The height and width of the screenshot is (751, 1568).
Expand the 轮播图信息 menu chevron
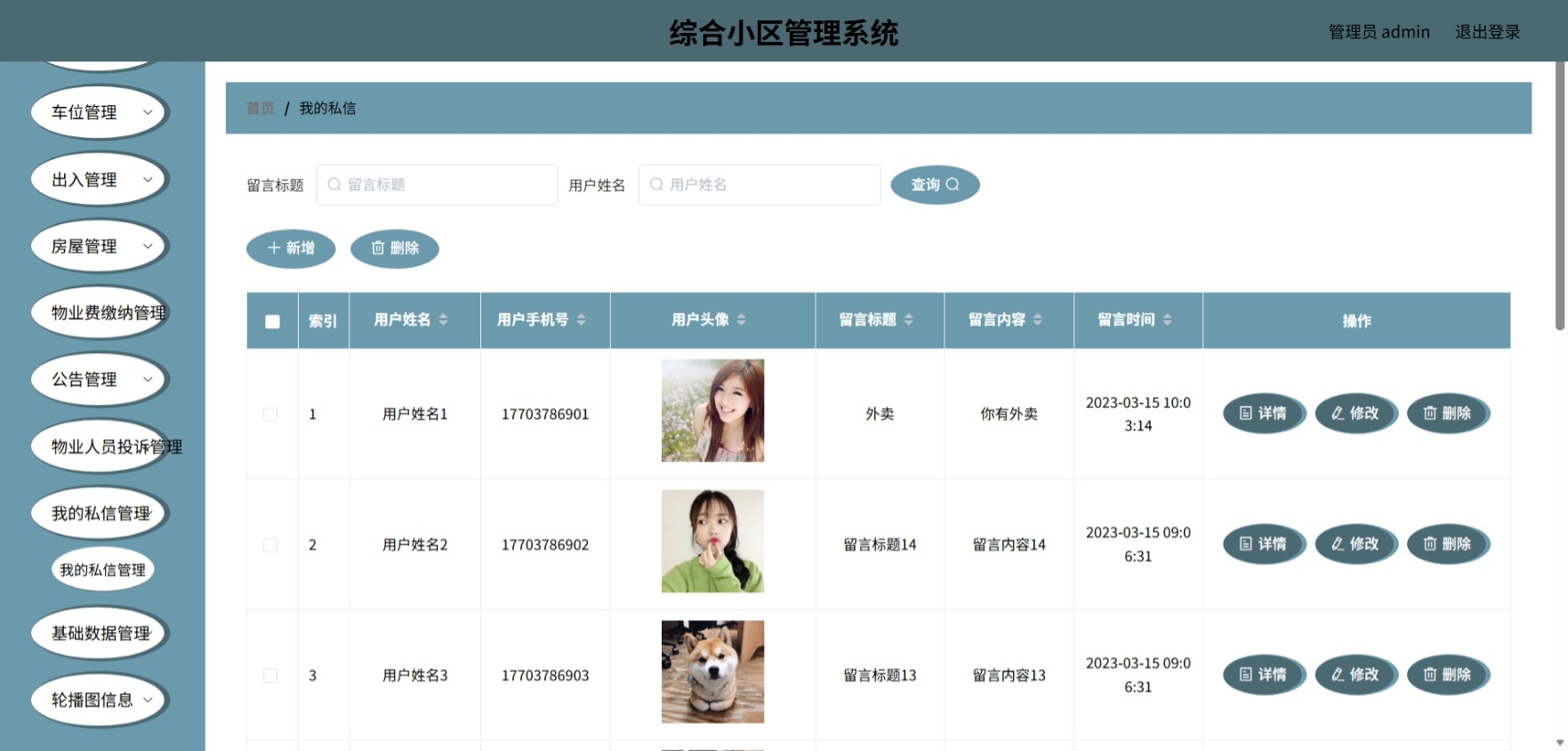point(148,699)
